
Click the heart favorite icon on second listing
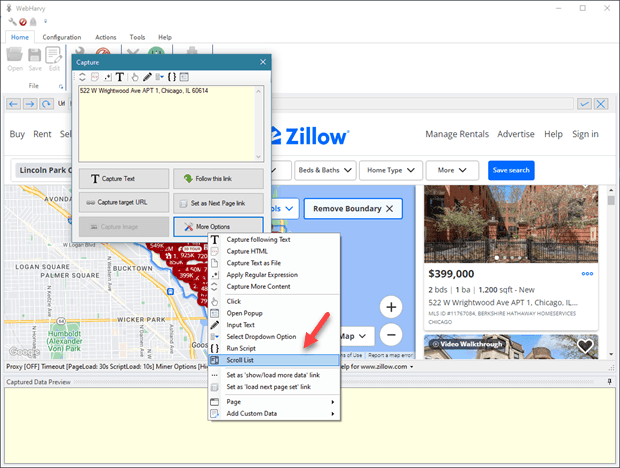(x=585, y=346)
